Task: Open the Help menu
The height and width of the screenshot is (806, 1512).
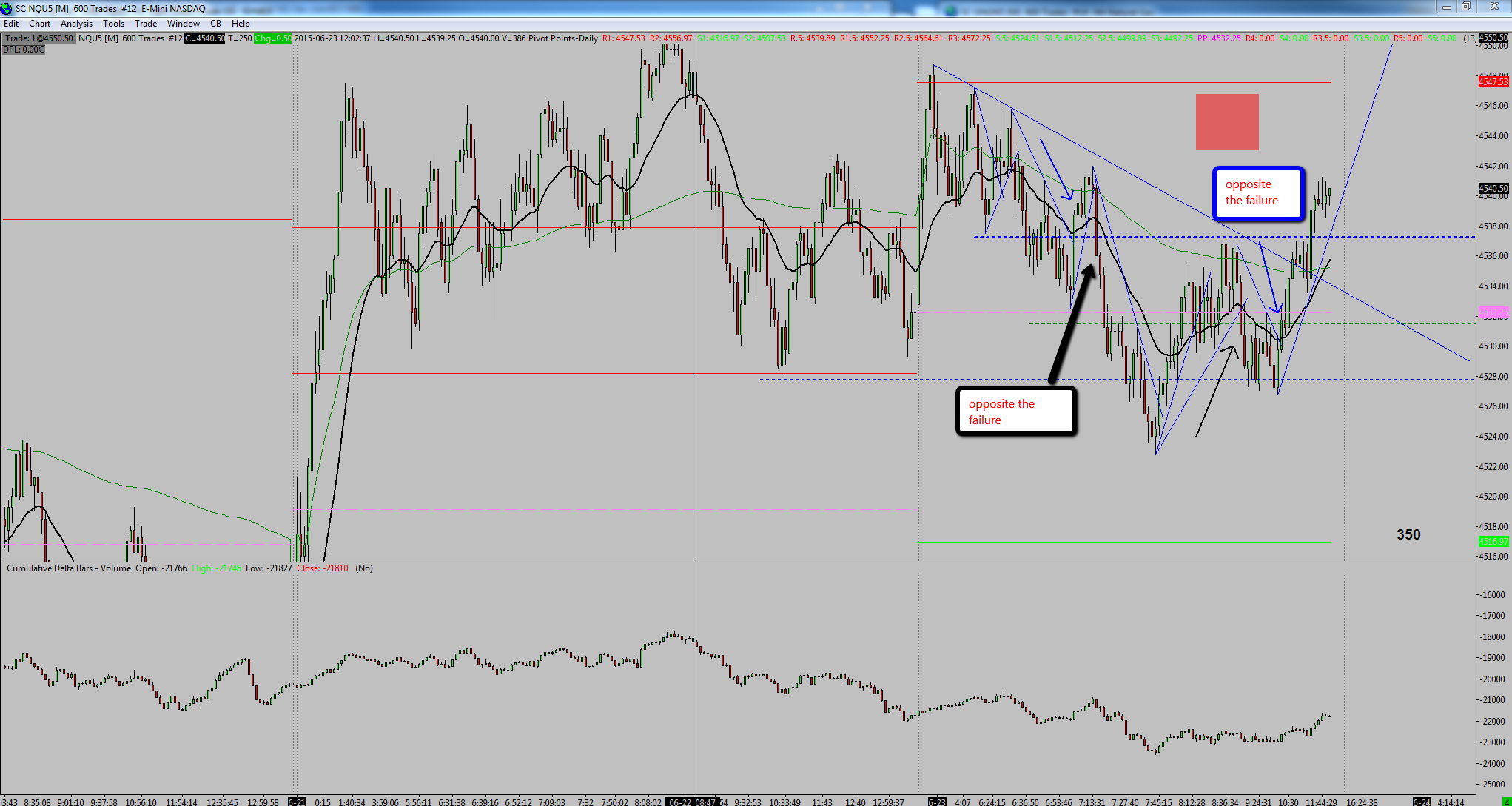Action: [241, 24]
